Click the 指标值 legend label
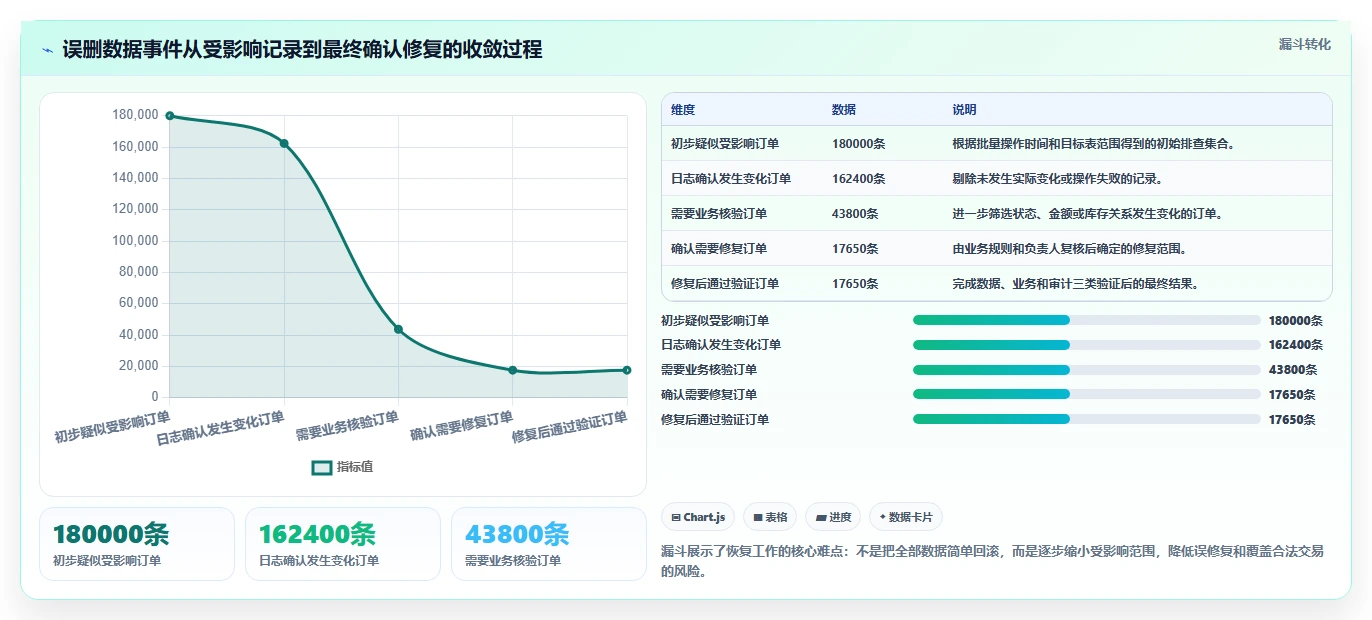 (355, 467)
